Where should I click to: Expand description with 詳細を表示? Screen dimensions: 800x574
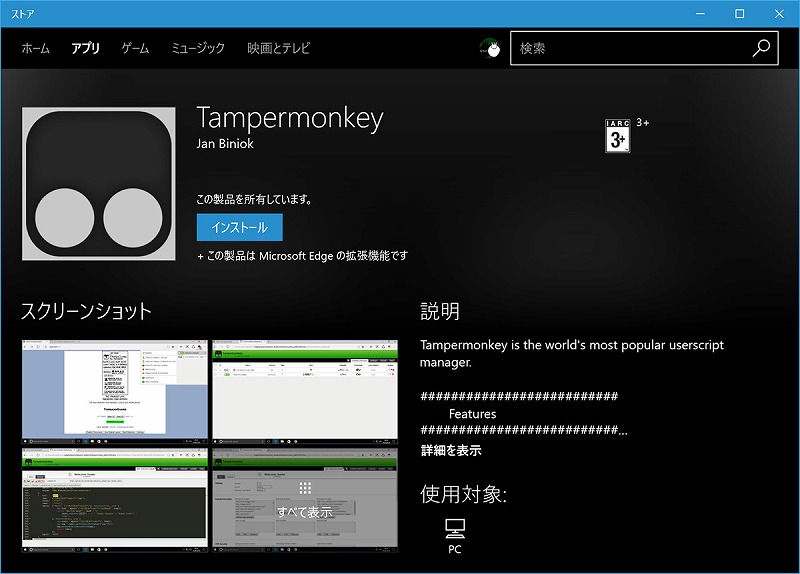(451, 450)
